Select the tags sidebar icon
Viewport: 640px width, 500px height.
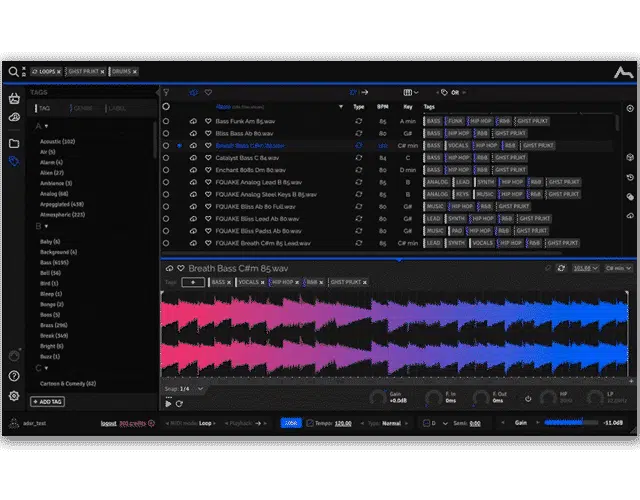[x=14, y=161]
